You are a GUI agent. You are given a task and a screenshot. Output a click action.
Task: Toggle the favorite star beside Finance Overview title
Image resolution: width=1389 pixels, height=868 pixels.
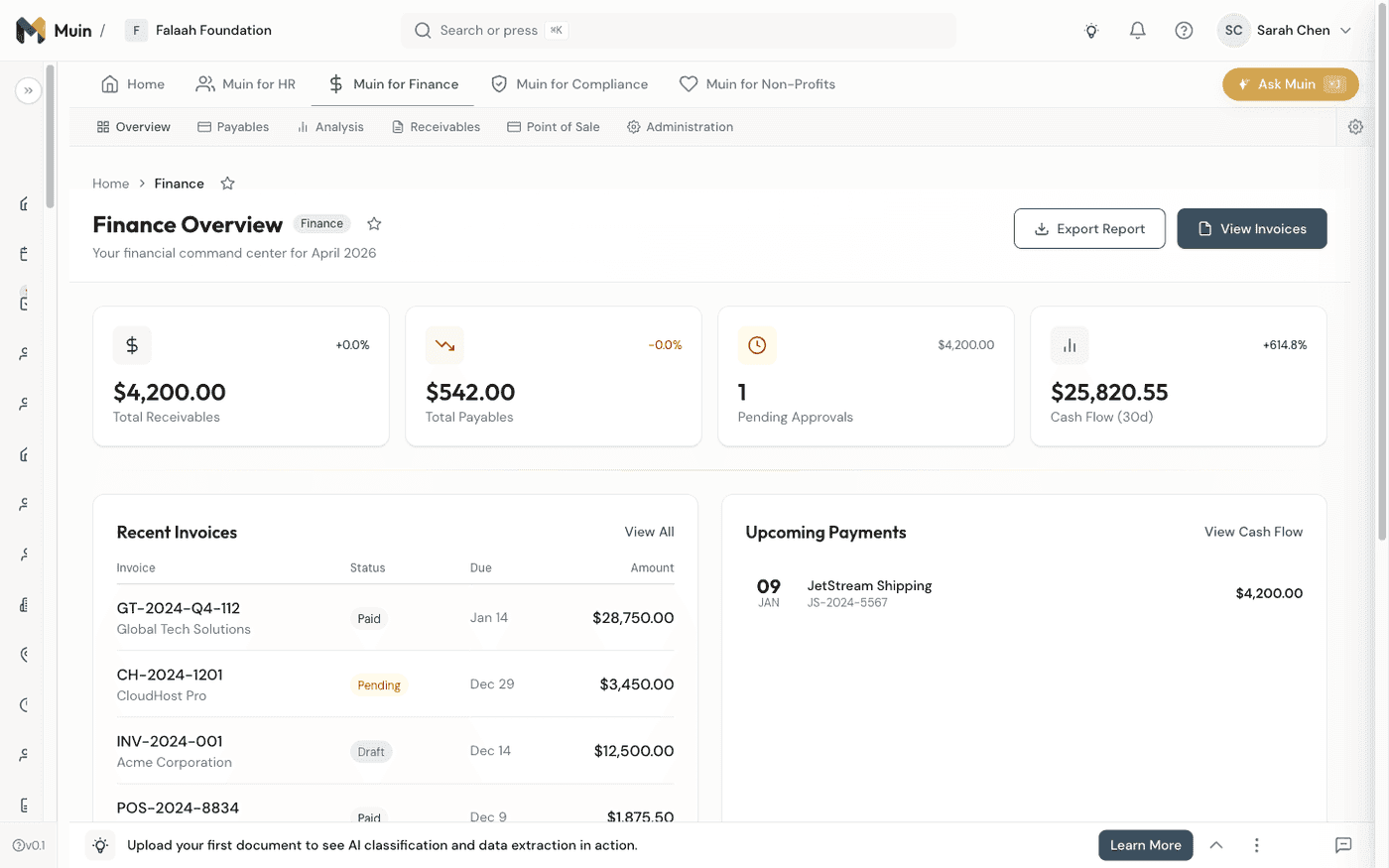(374, 223)
